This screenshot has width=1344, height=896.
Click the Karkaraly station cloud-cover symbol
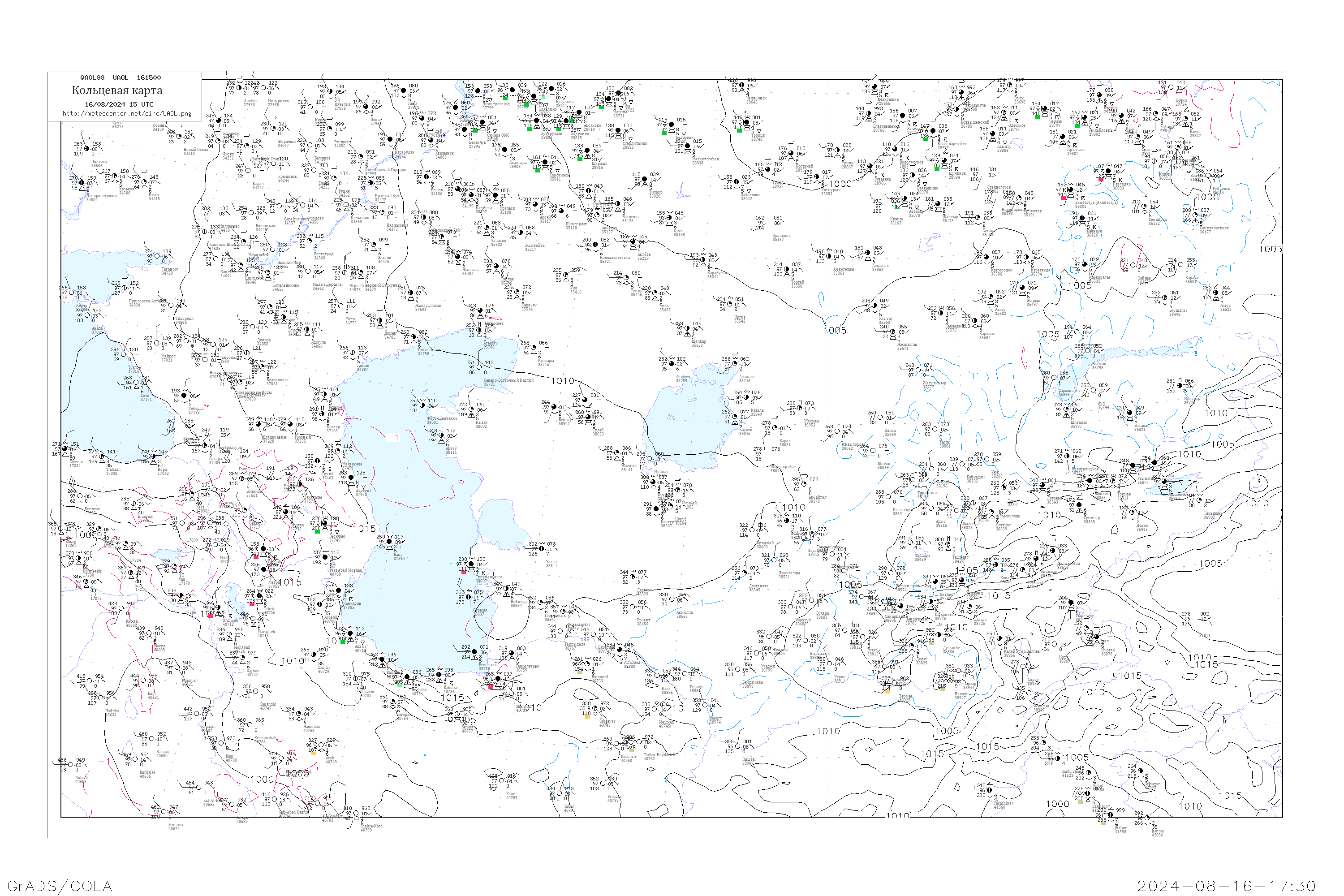pos(1086,265)
